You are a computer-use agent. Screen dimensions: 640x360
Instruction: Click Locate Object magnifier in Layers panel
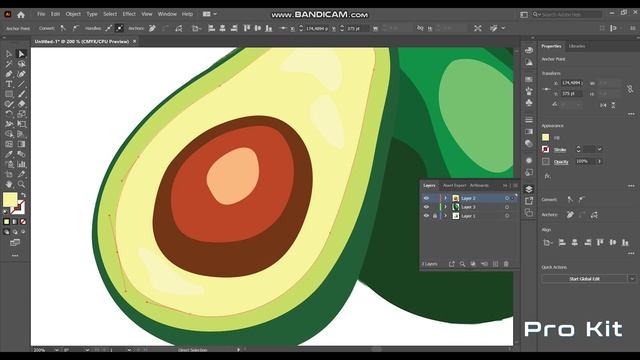(462, 264)
